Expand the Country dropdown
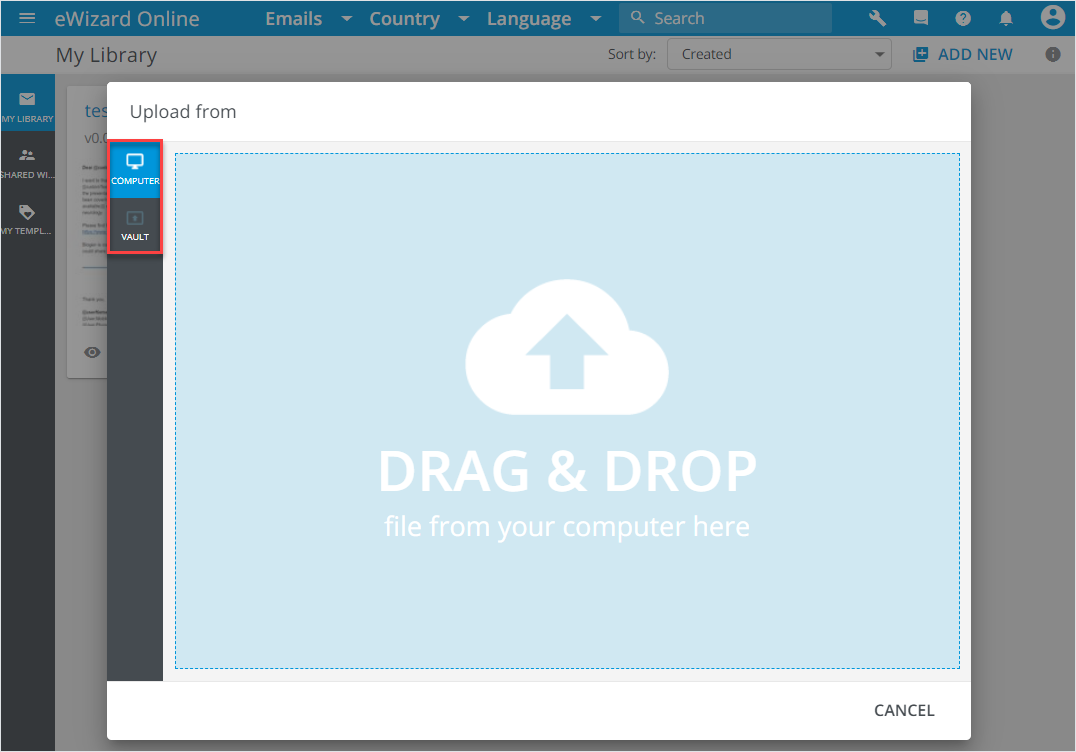 coord(418,19)
